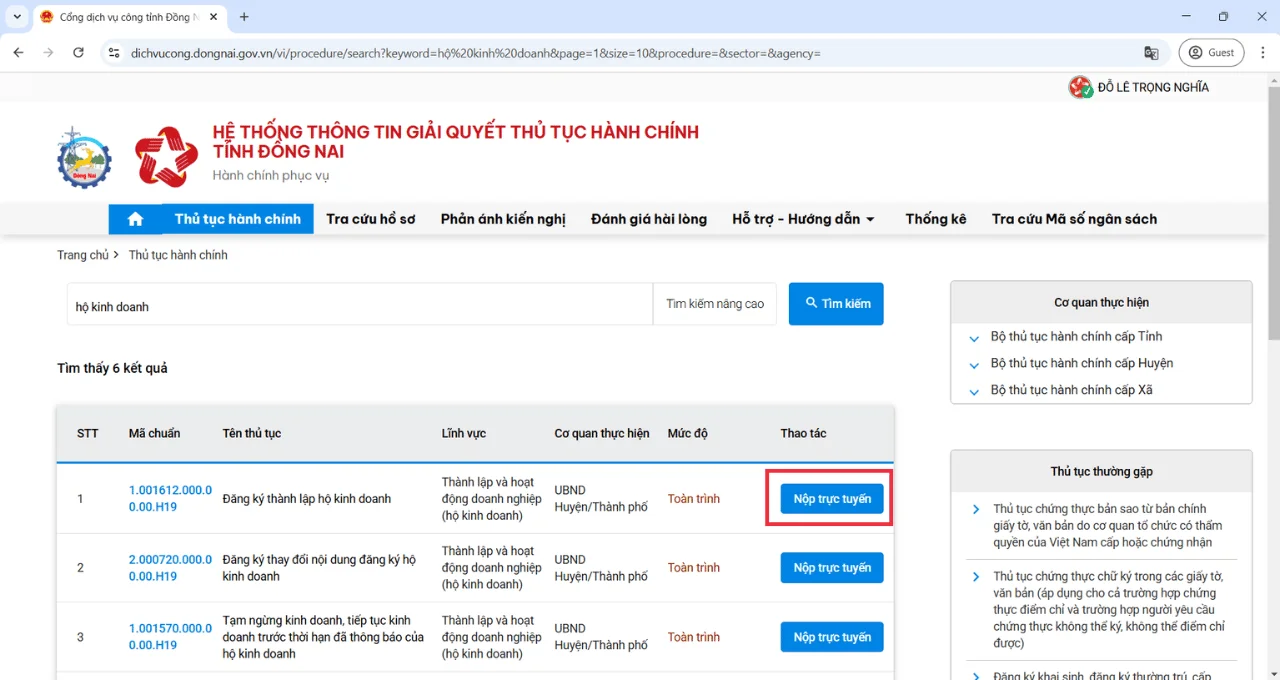Click the search field containing hộ kinh doanh
The width and height of the screenshot is (1280, 680).
[360, 306]
